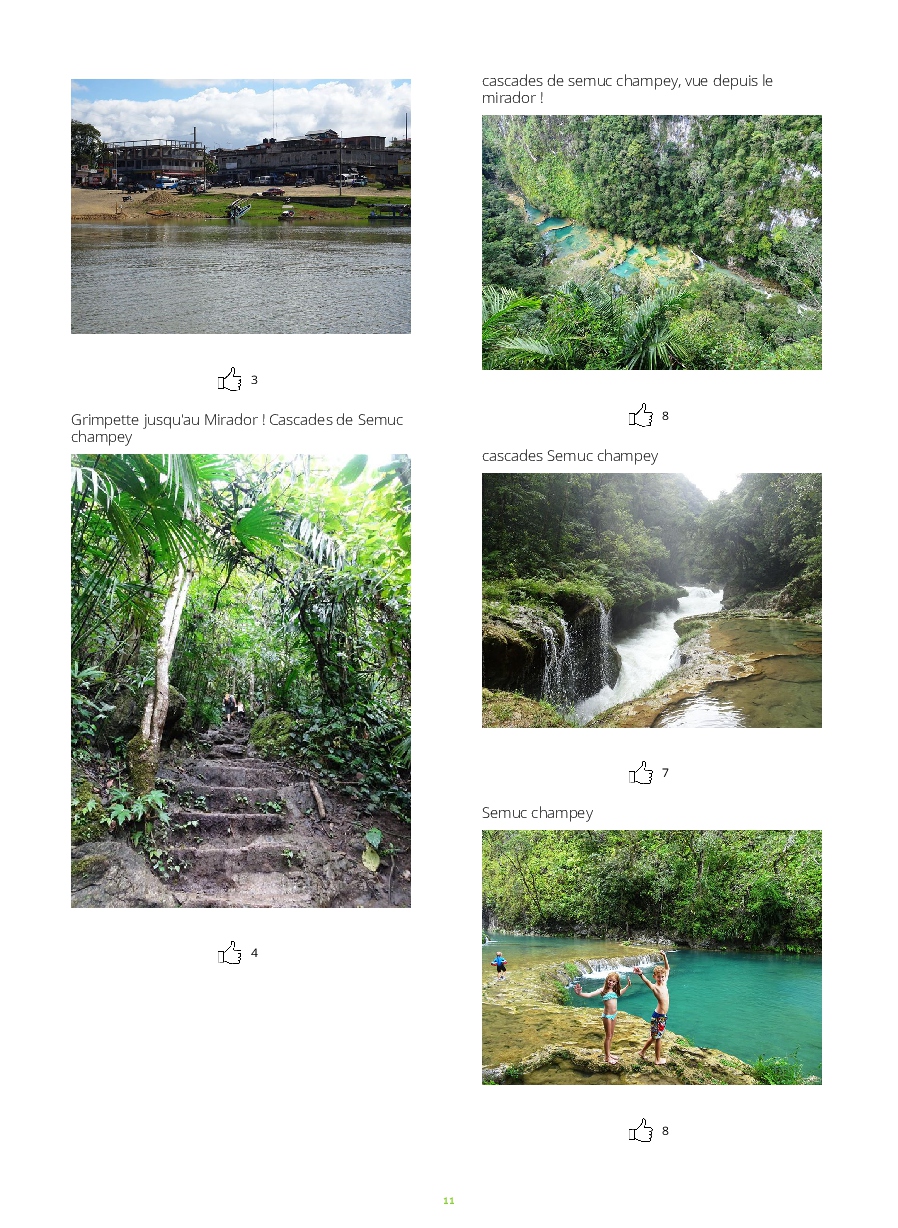The width and height of the screenshot is (898, 1228).
Task: Click the caption 'Grimpette jusqu'au Mirador !'
Action: (x=168, y=420)
